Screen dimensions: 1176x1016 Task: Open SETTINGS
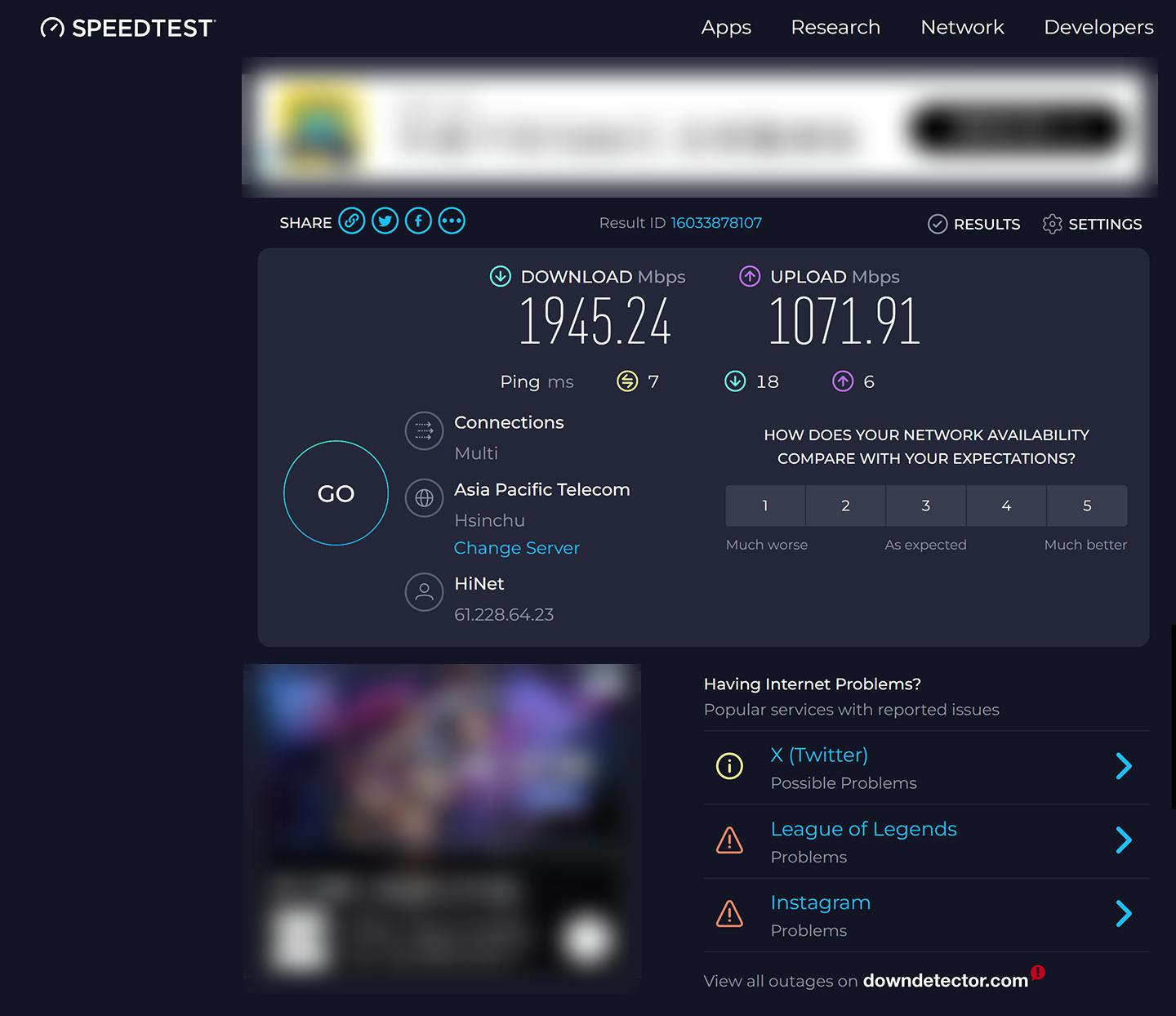(1105, 224)
